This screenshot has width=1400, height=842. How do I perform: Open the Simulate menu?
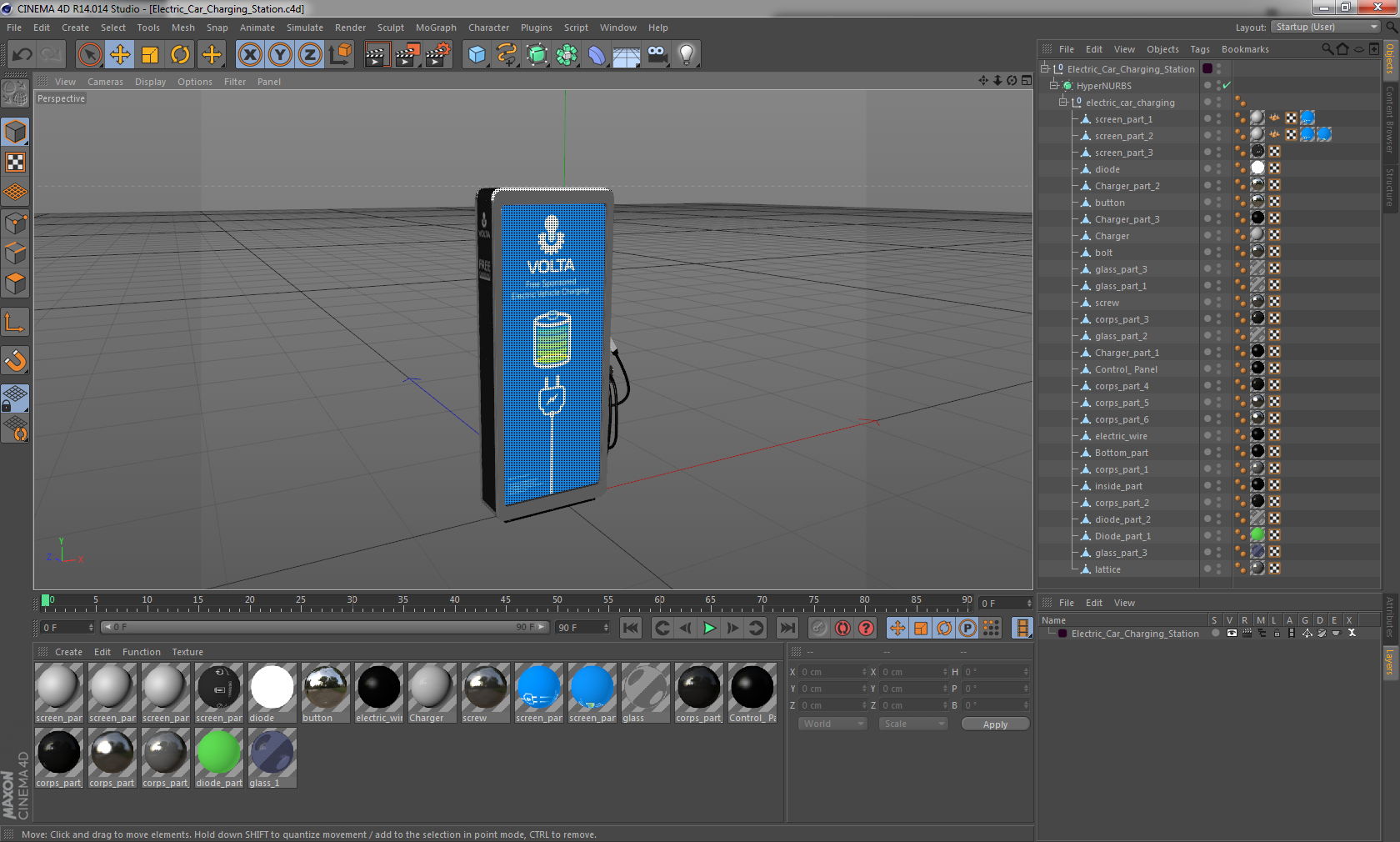point(305,28)
